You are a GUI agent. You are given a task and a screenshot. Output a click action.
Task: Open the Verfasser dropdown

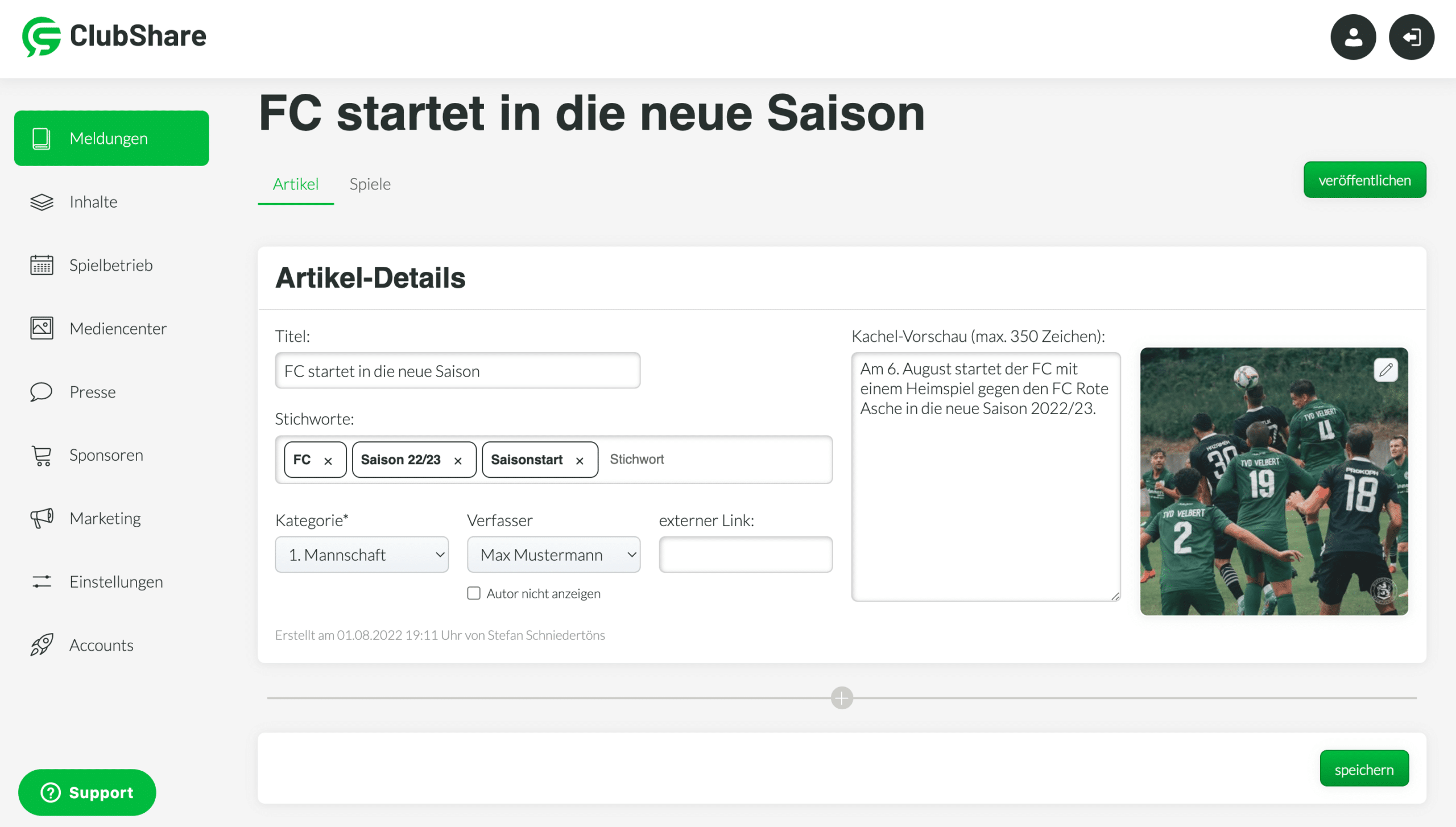tap(553, 555)
